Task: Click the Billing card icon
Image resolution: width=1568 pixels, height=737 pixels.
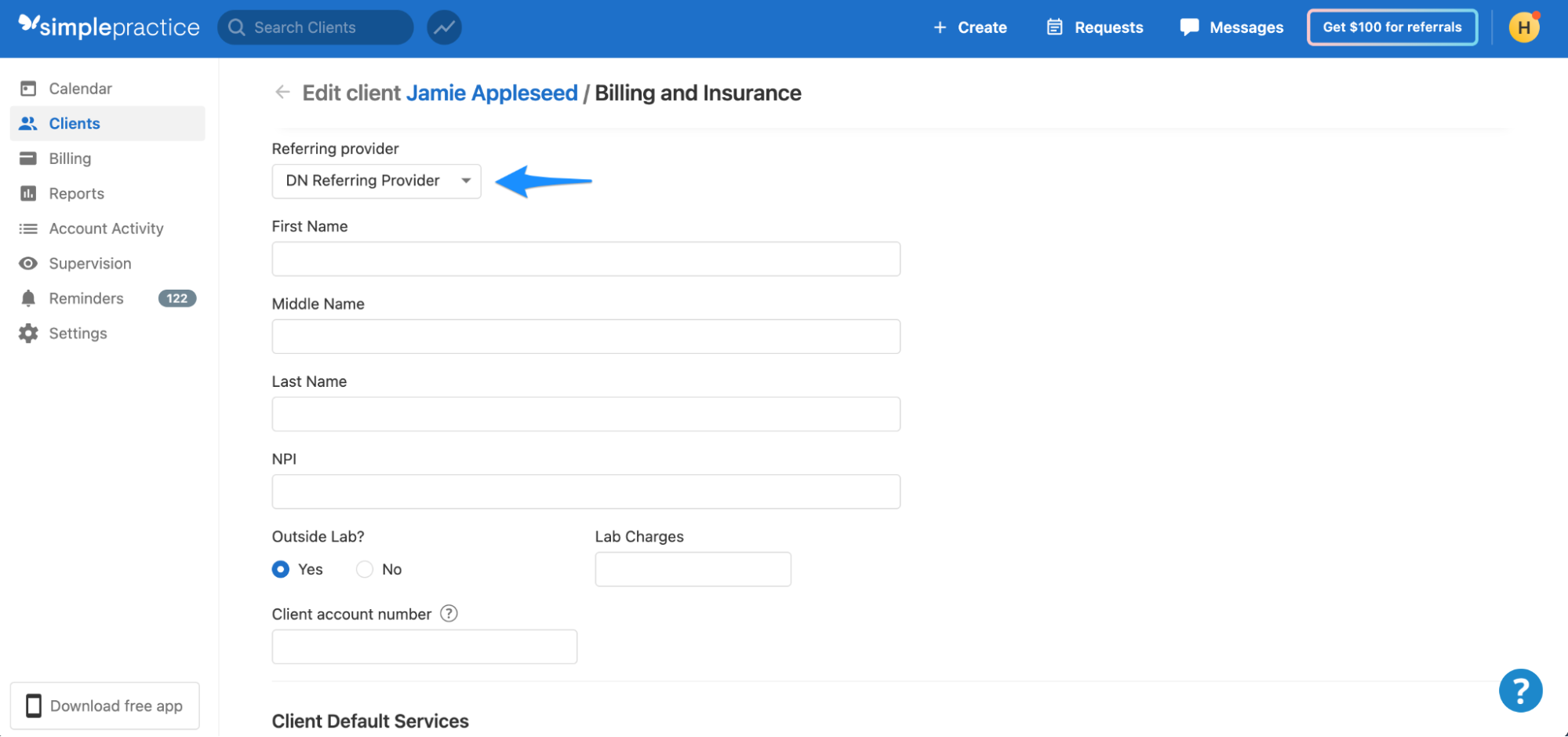Action: 28,159
